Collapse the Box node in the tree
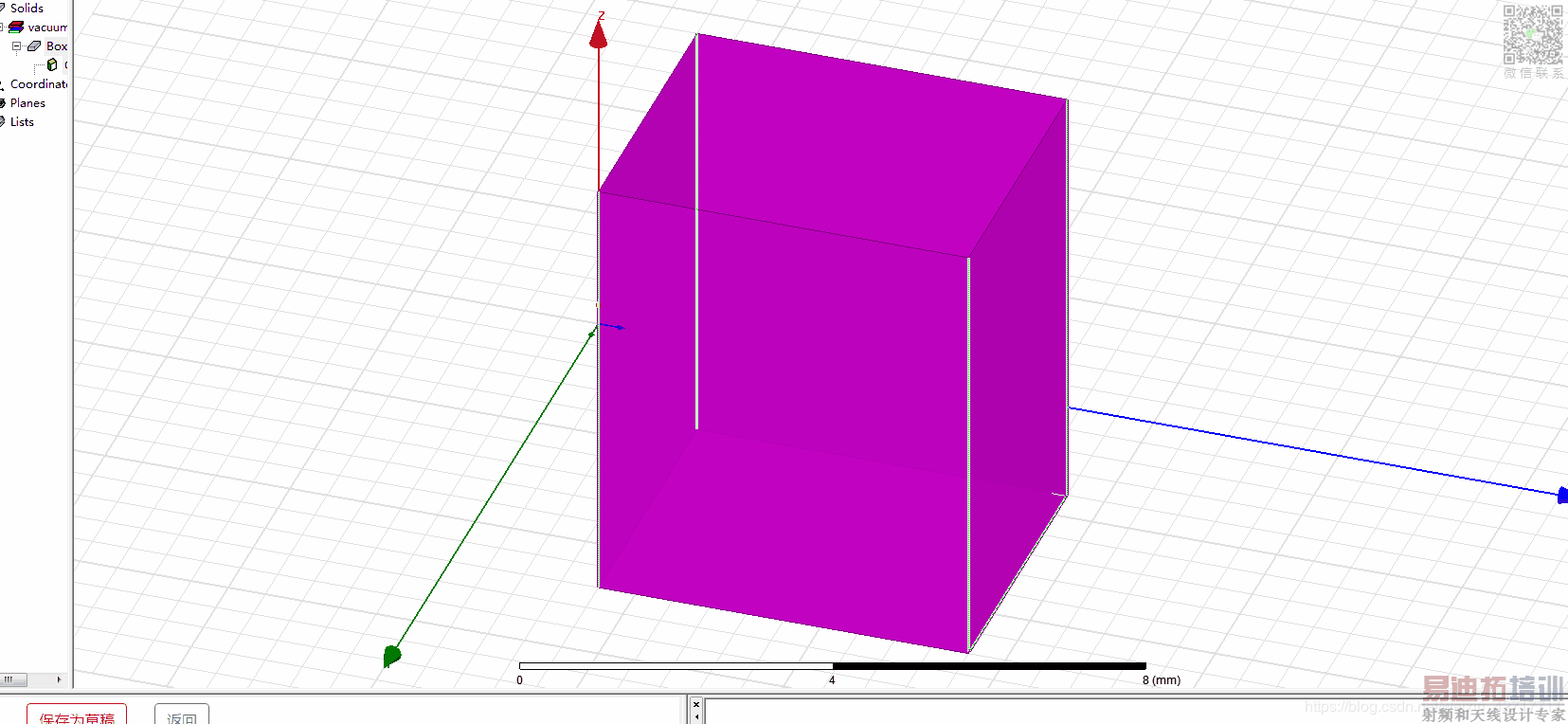Screen dimensions: 1568x724 tap(16, 45)
